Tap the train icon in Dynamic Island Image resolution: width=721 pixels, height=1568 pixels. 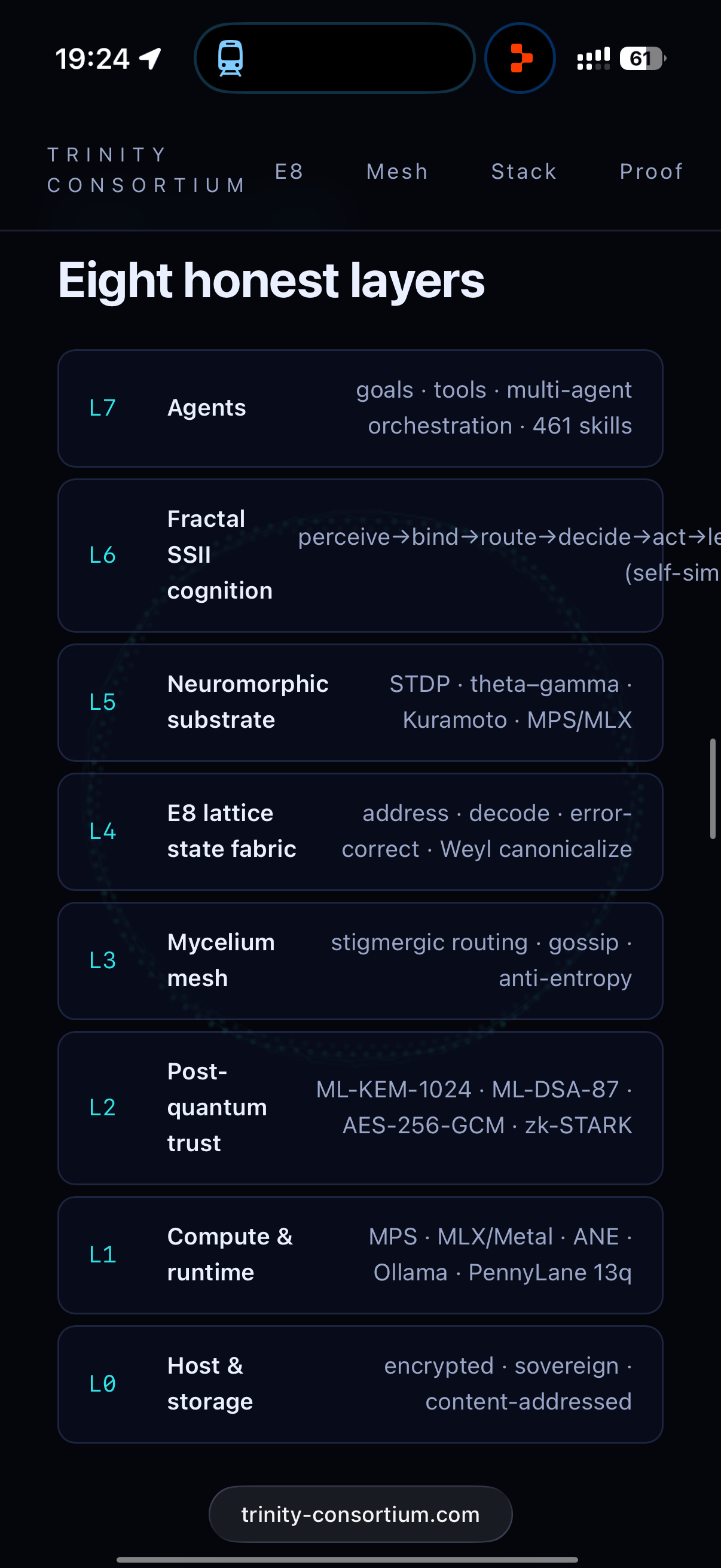point(231,59)
